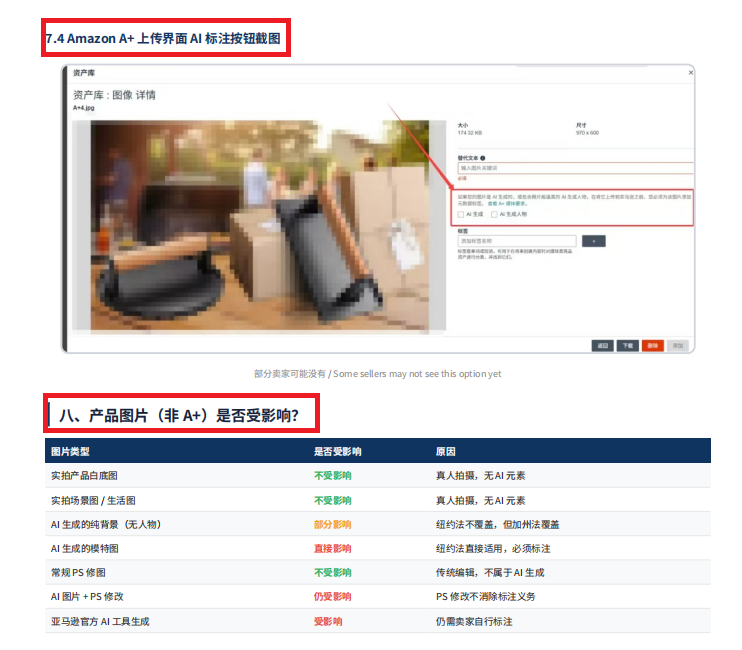Click the '八、产品图片（非 A+）是否受影响?' heading
This screenshot has height=650, width=742.
click(179, 415)
